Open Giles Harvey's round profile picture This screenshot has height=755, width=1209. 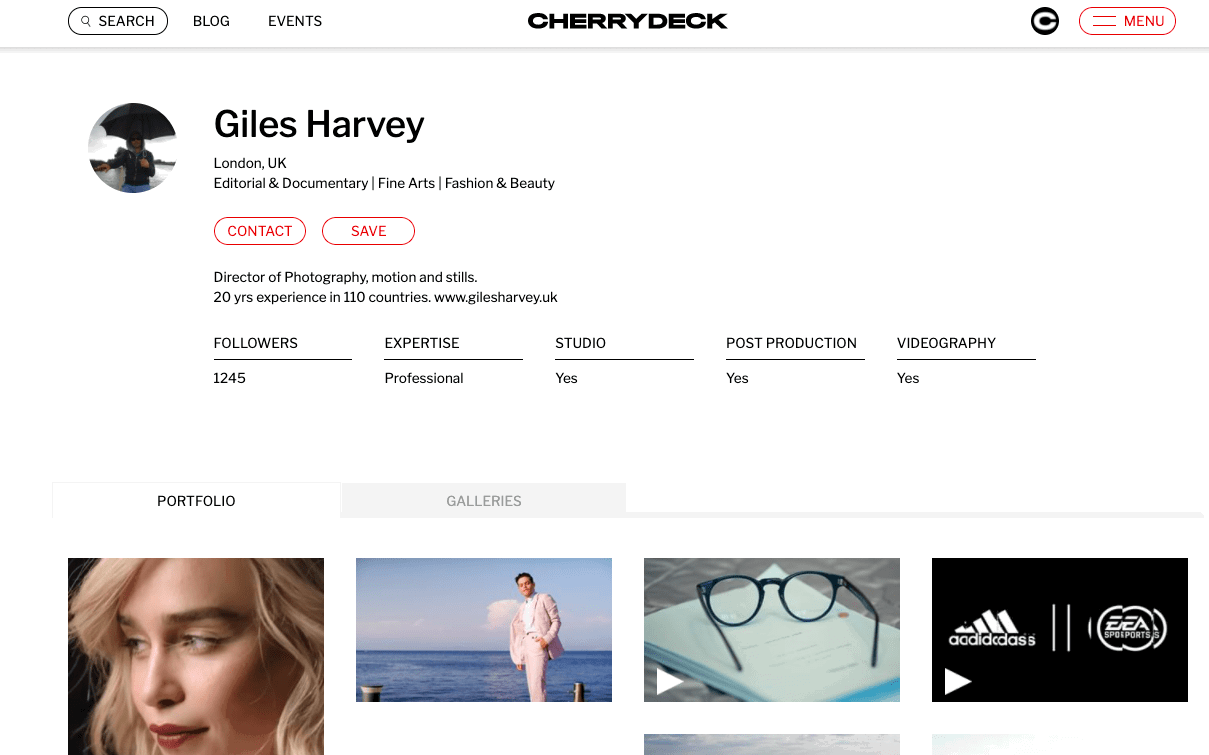(133, 148)
